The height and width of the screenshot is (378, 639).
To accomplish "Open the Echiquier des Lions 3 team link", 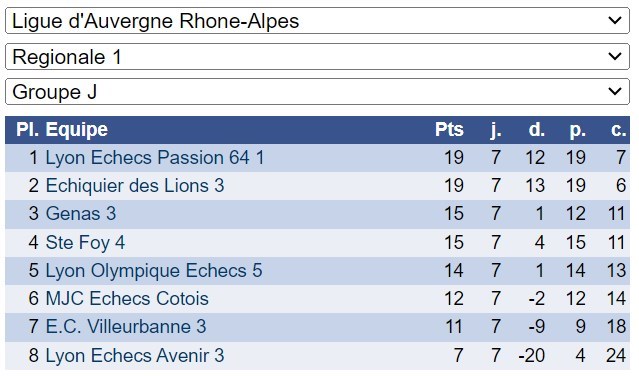I will (x=135, y=186).
